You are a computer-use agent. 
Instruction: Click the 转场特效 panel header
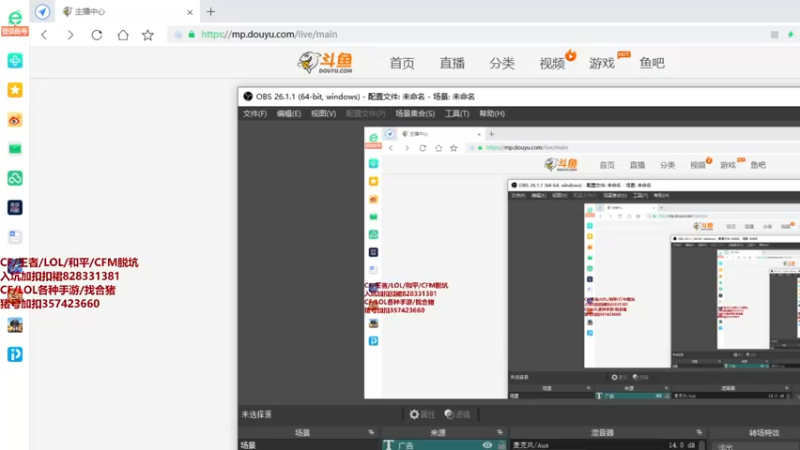click(x=764, y=433)
